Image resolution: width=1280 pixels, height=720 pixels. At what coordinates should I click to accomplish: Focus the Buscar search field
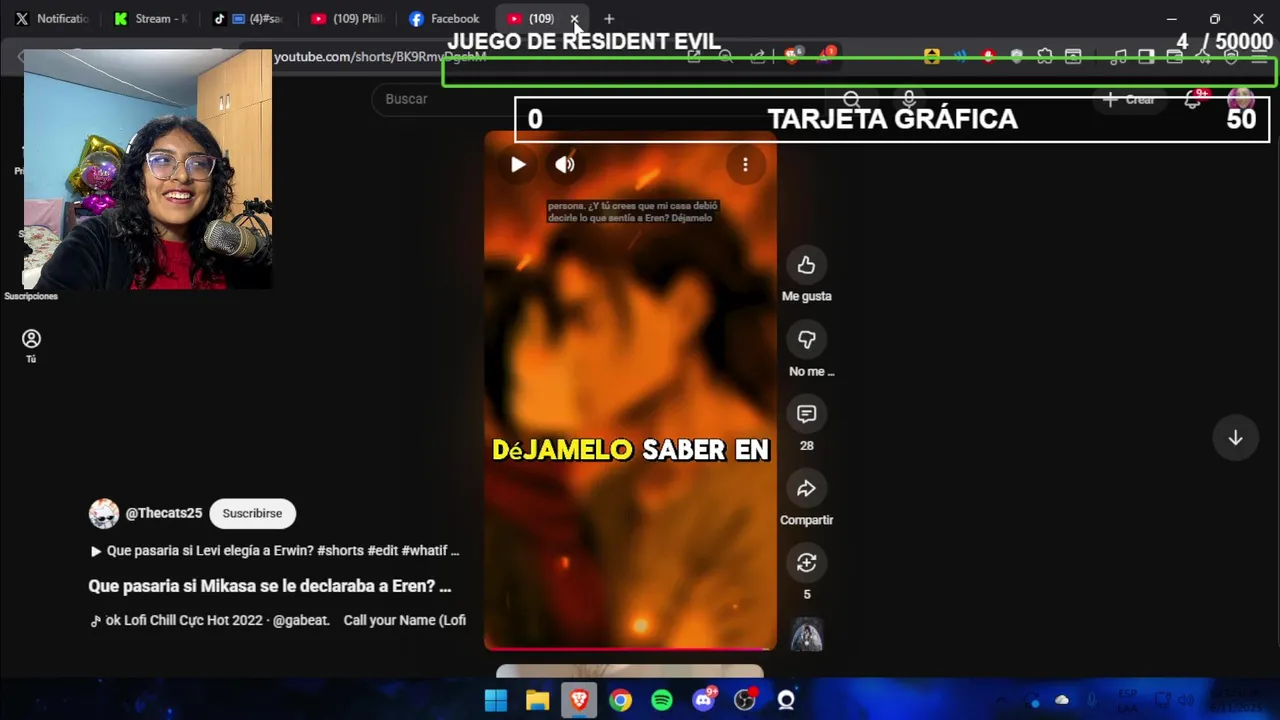coord(600,99)
